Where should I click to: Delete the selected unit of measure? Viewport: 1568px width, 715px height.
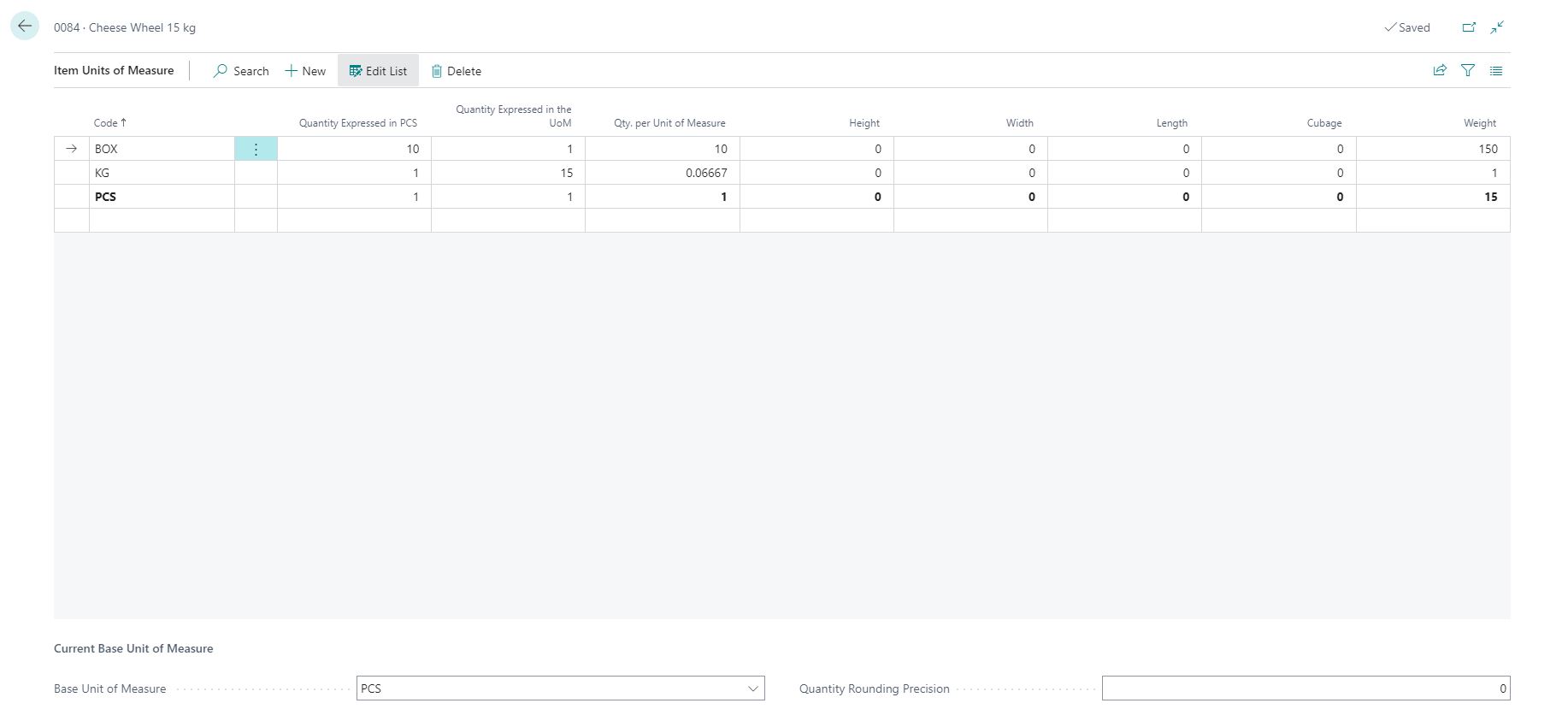click(x=456, y=71)
